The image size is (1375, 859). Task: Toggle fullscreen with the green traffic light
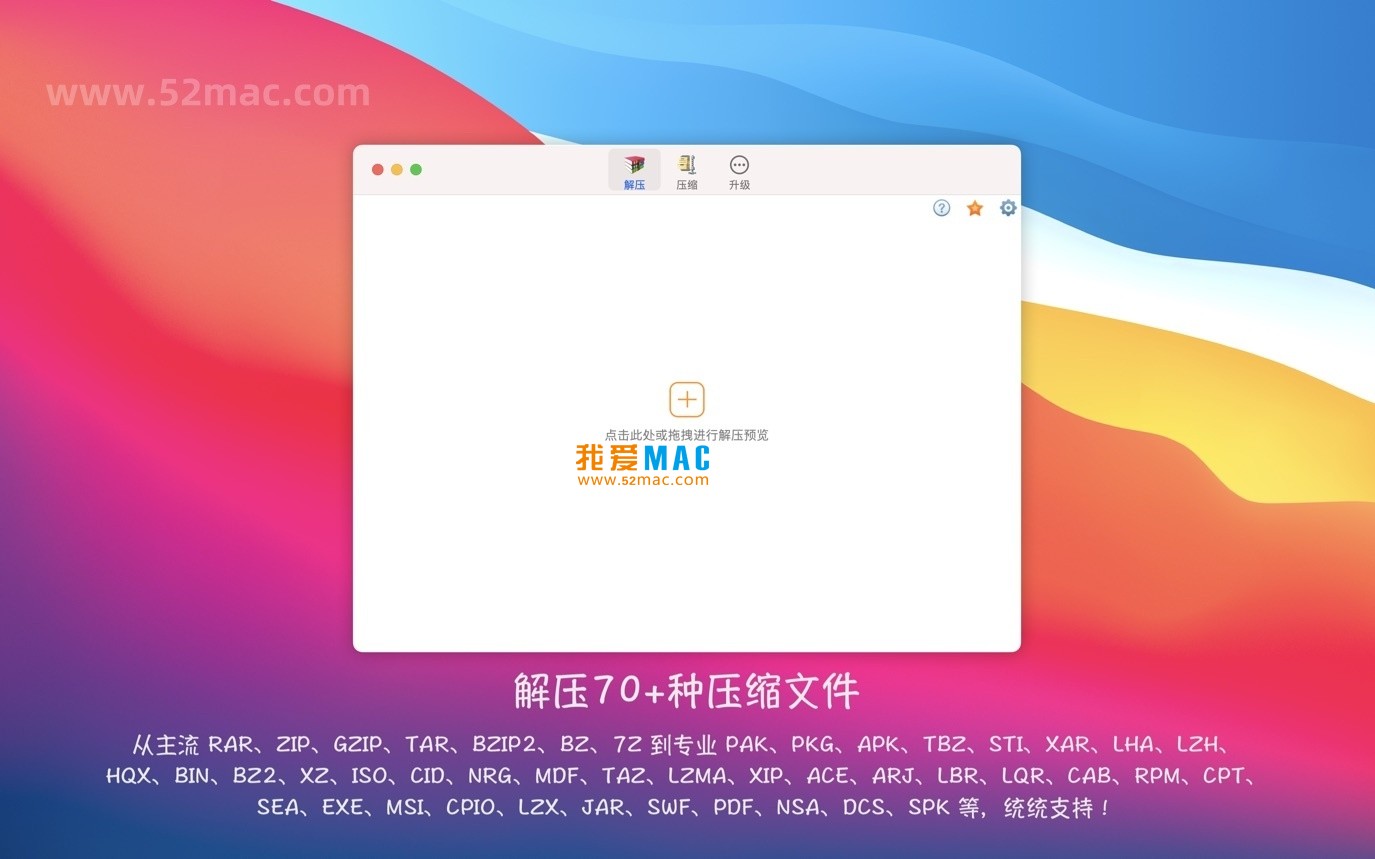(416, 169)
